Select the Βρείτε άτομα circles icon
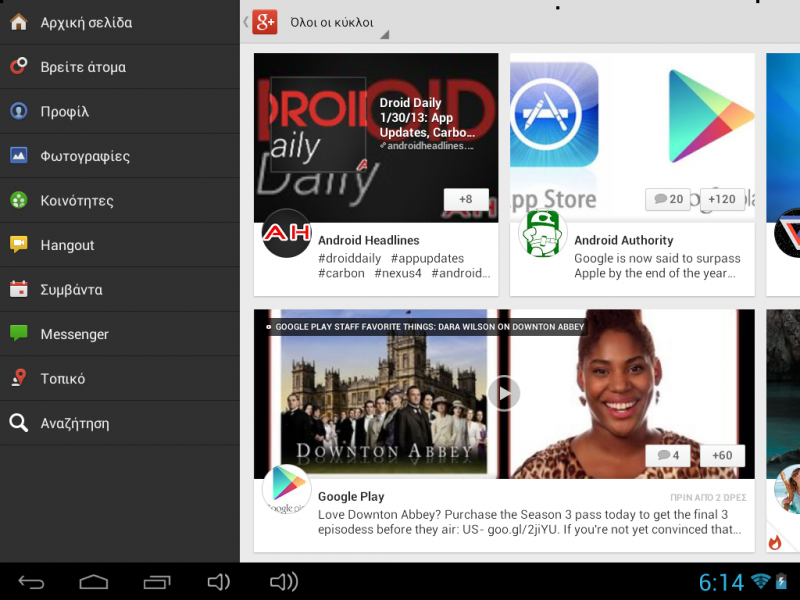Screen dimensions: 800x600 pyautogui.click(x=19, y=66)
